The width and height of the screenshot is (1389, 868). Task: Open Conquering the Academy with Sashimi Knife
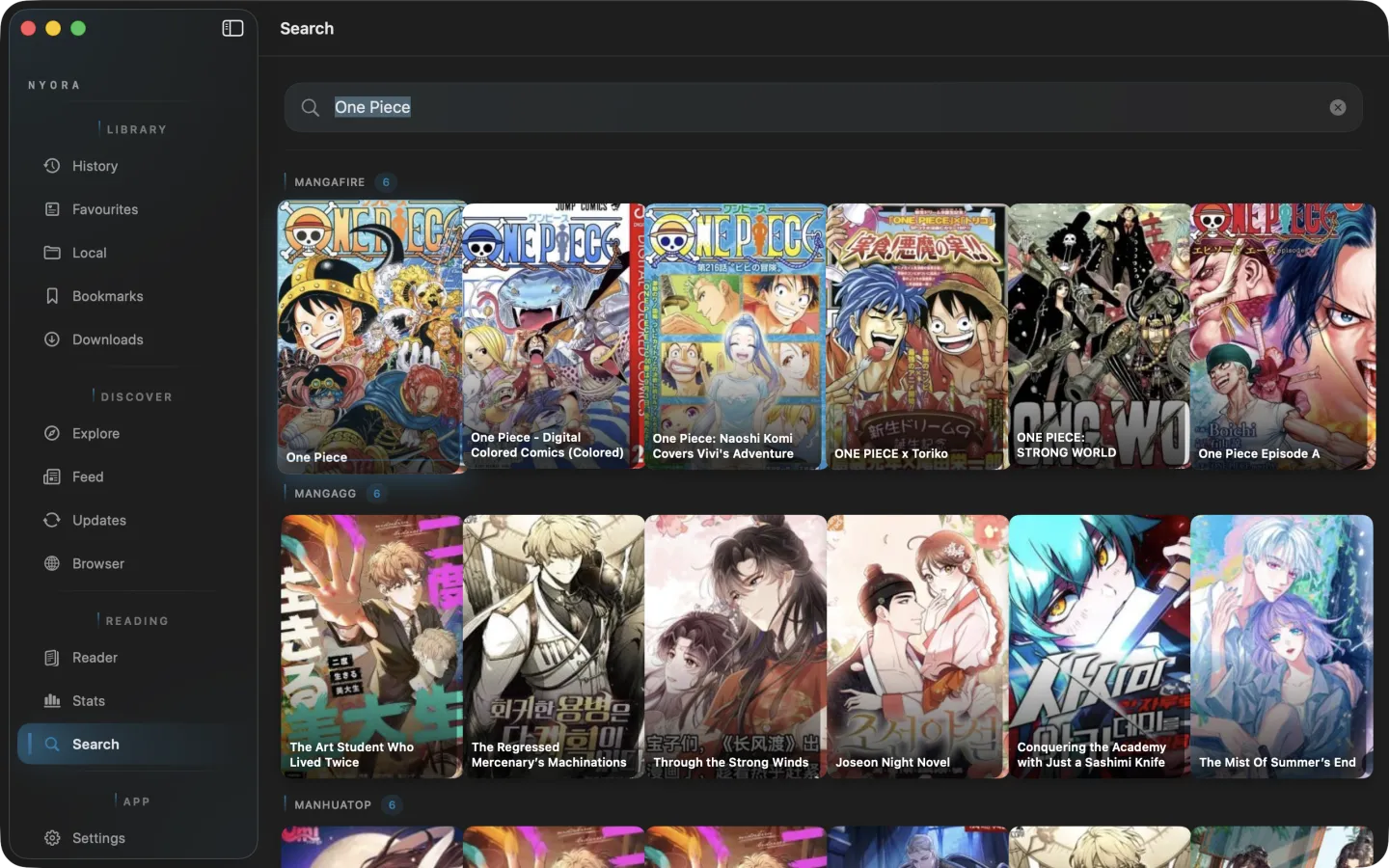pyautogui.click(x=1100, y=646)
